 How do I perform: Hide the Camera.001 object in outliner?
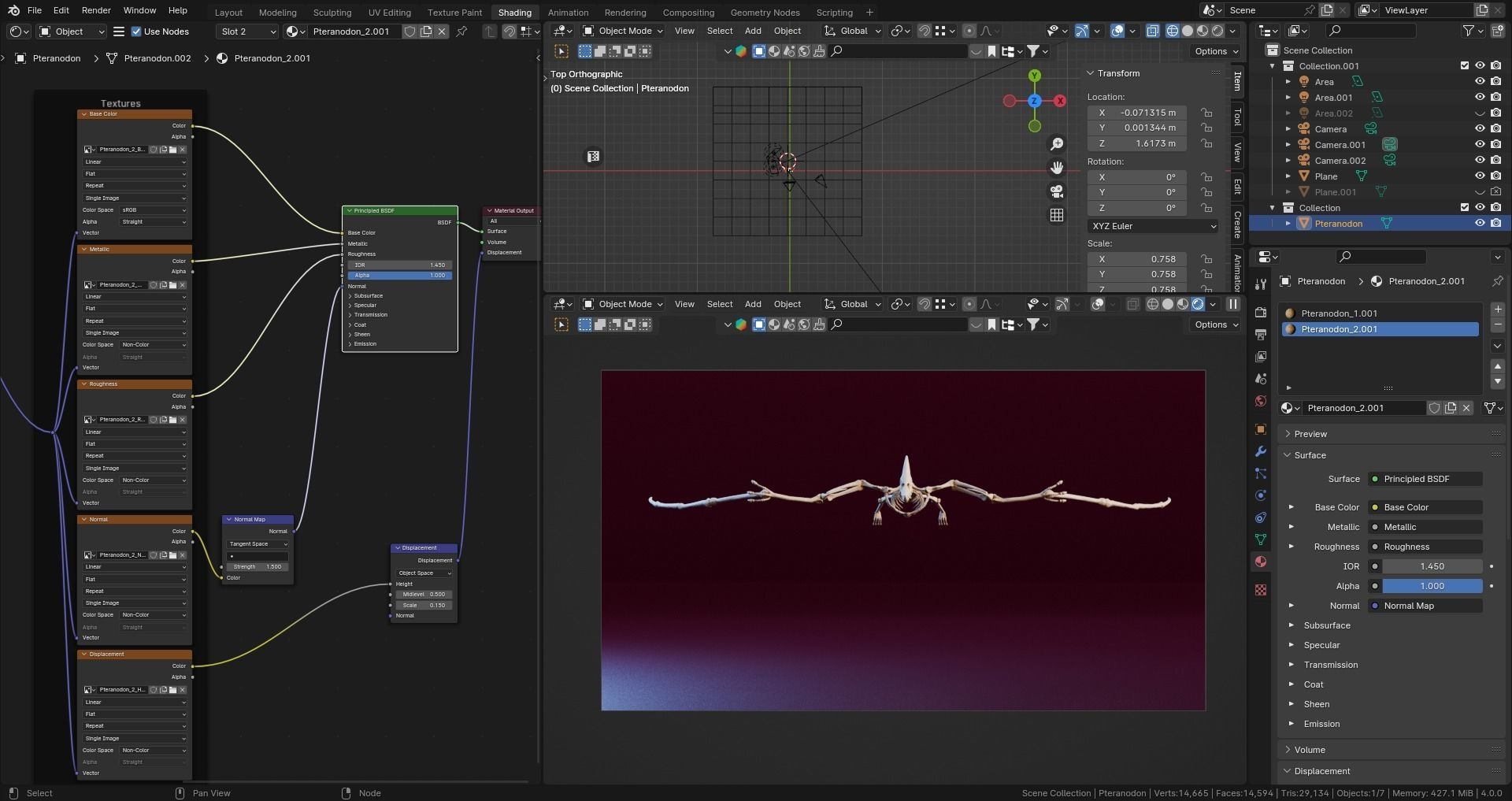[x=1480, y=145]
